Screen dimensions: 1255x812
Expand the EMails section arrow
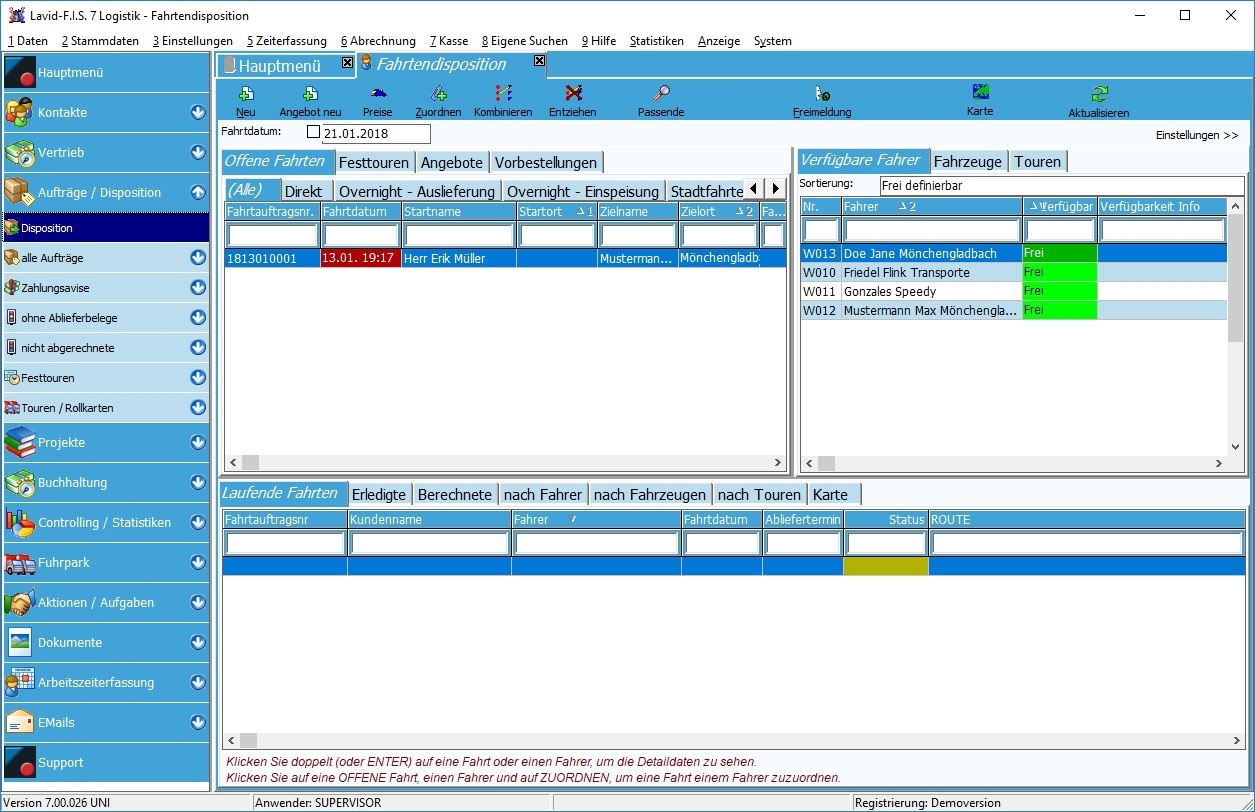pyautogui.click(x=198, y=722)
